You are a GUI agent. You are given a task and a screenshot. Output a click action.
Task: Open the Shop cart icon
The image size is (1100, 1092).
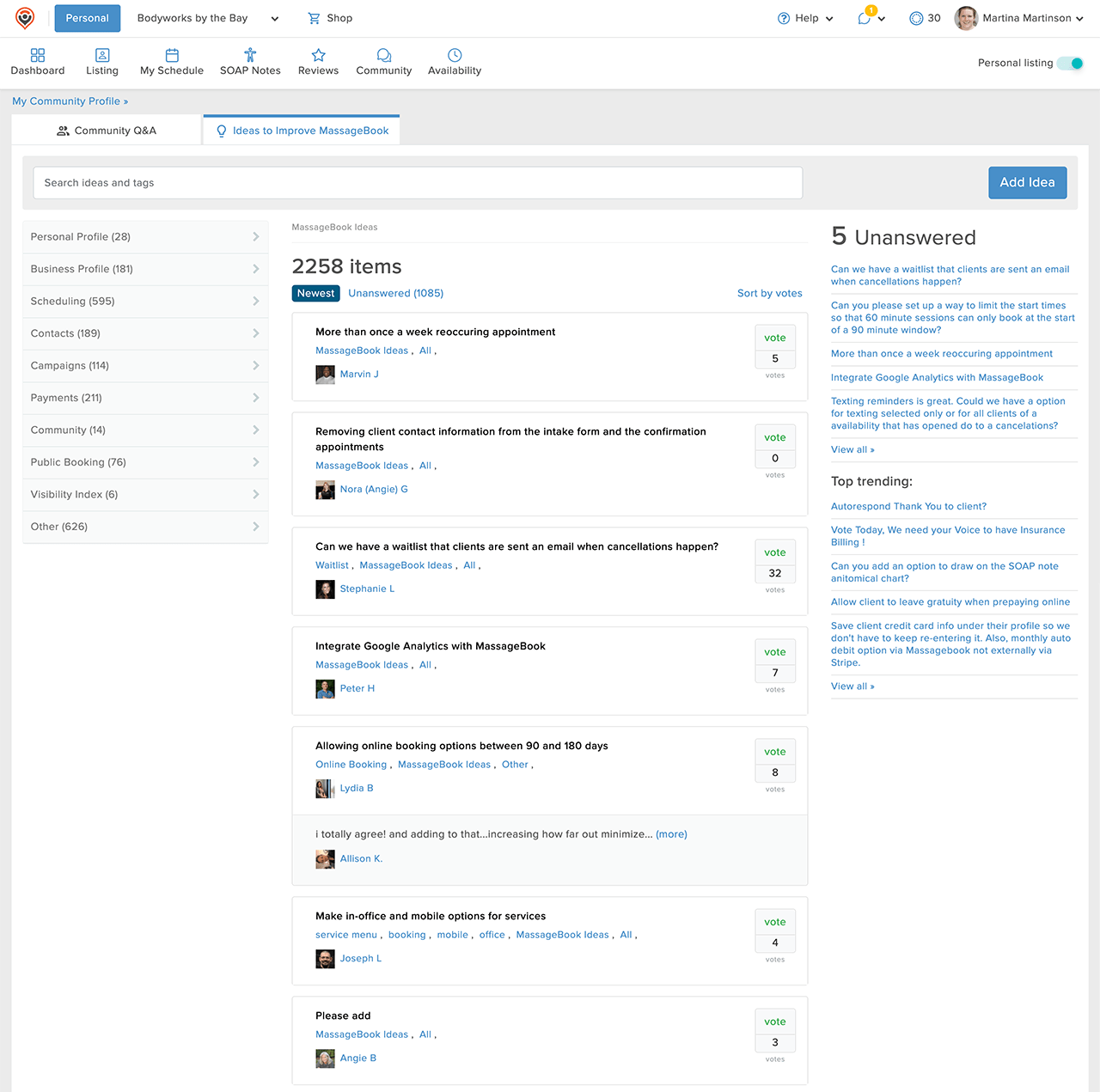(x=315, y=18)
